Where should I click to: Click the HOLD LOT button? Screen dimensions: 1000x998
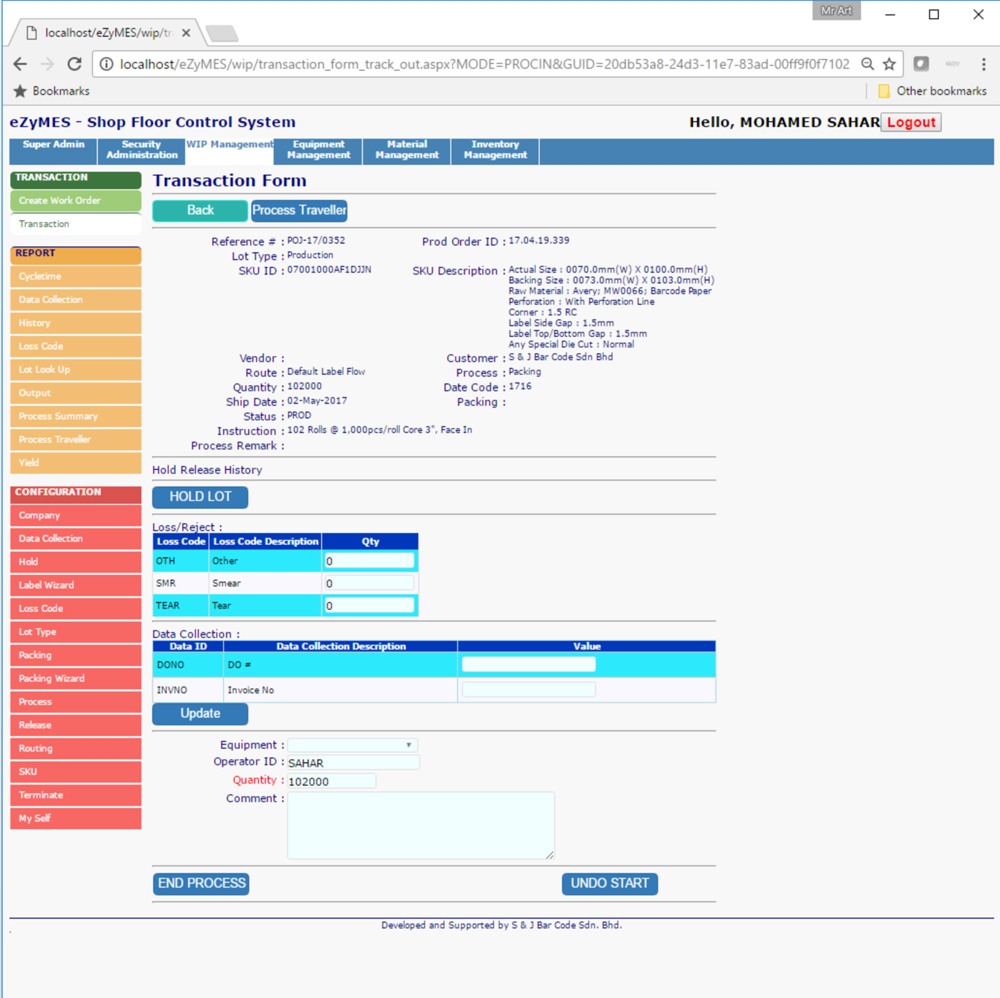pos(200,497)
